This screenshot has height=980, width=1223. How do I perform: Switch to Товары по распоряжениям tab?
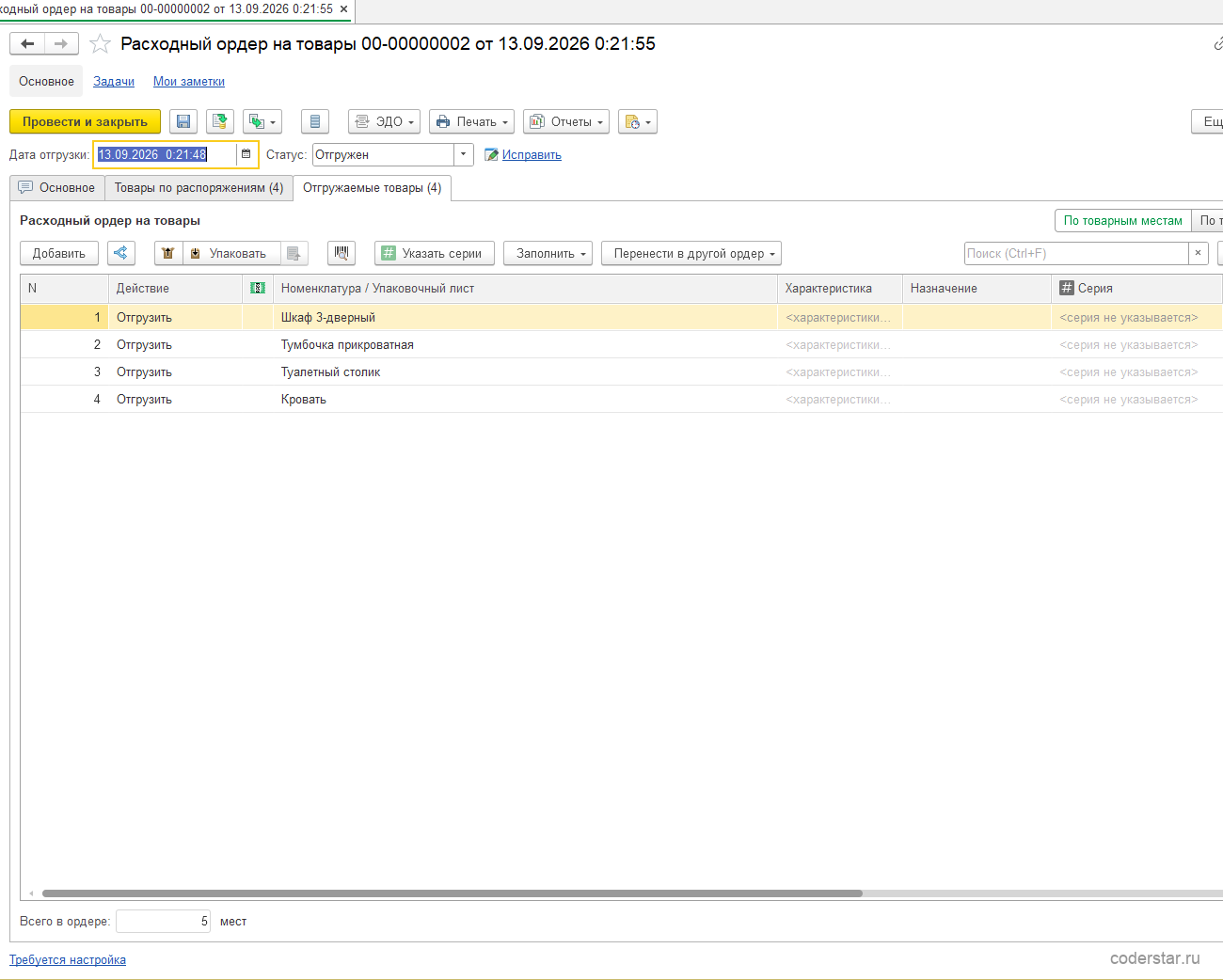(199, 188)
